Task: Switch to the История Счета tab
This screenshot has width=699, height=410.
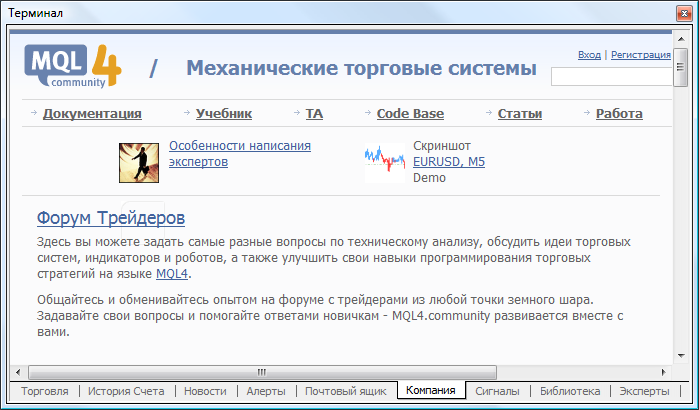Action: pos(126,391)
